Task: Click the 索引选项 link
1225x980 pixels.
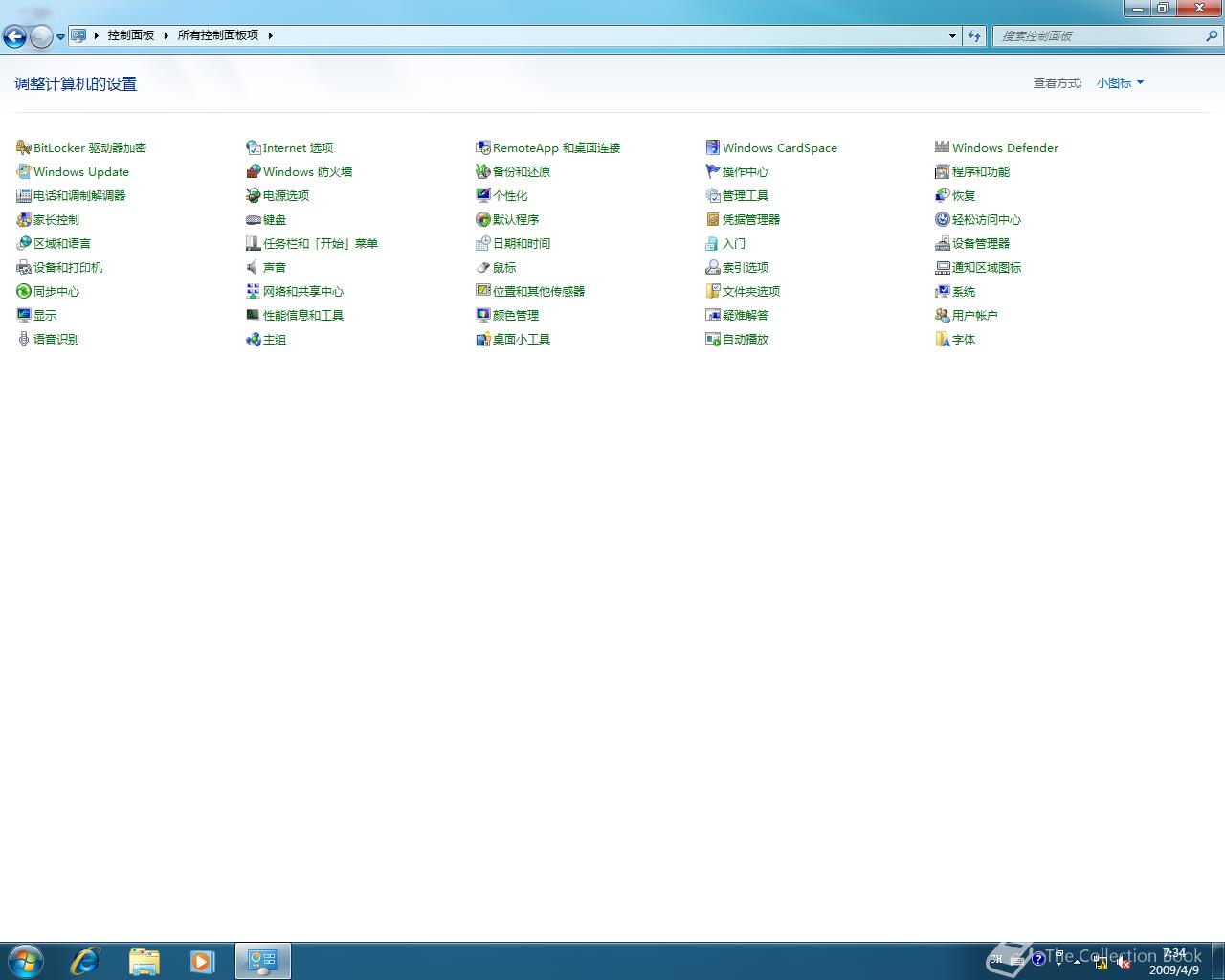Action: (746, 267)
